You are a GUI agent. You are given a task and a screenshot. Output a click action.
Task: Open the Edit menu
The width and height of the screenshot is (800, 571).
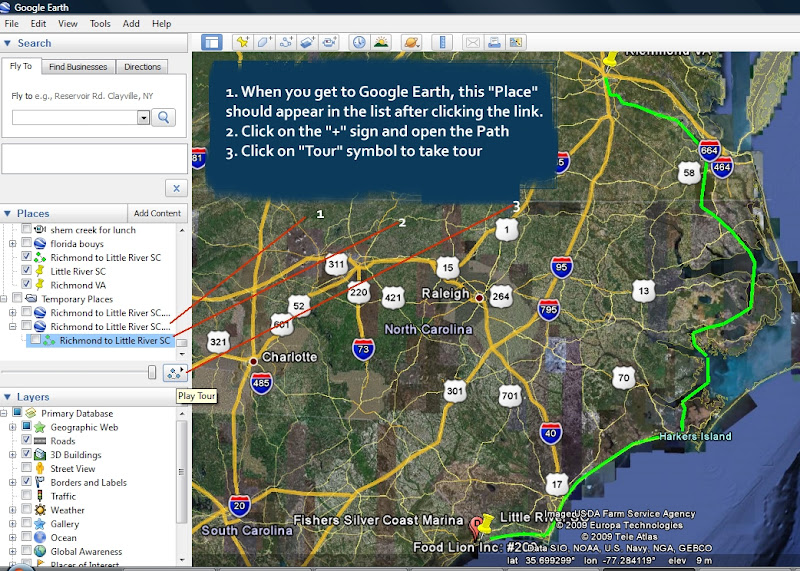(x=38, y=23)
